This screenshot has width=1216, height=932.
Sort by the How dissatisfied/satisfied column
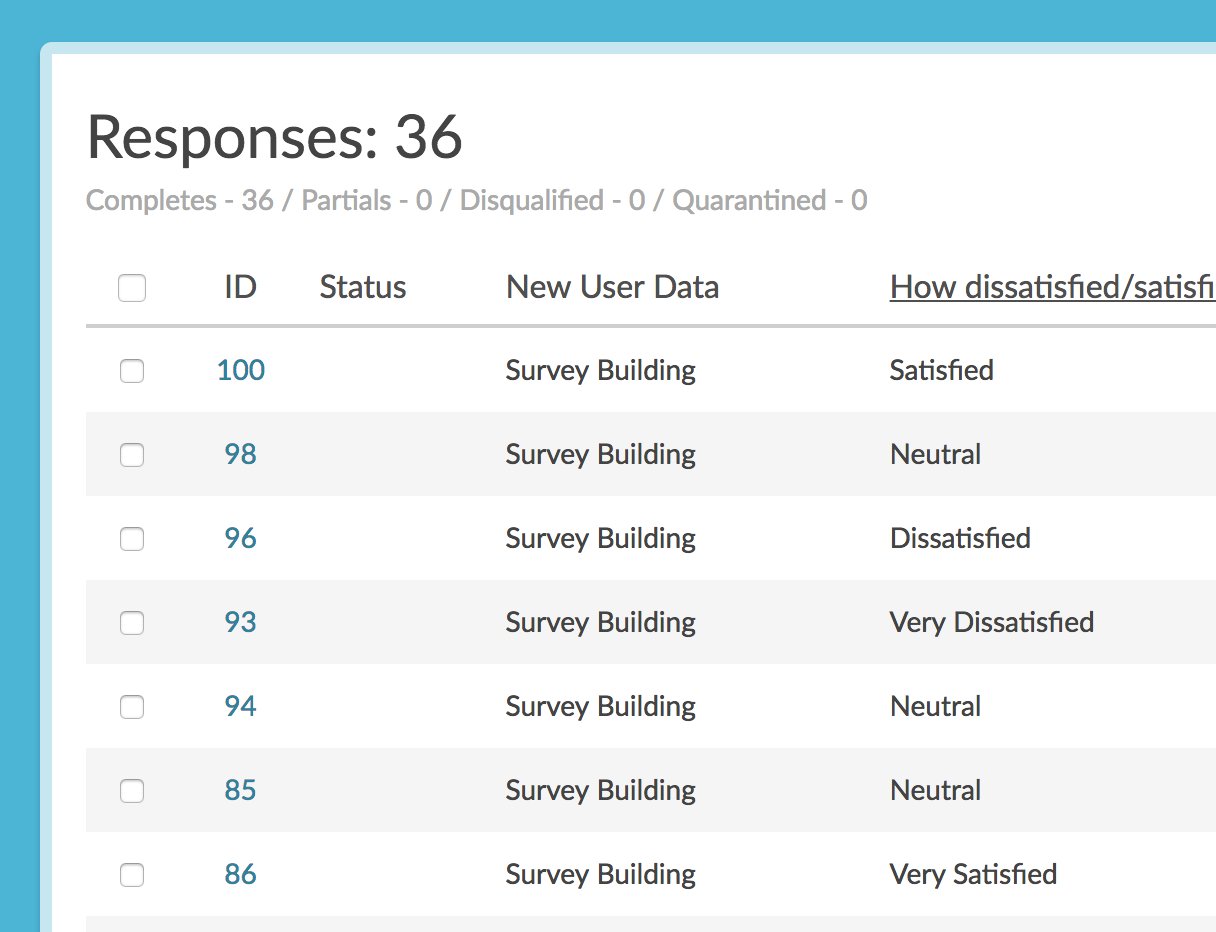(x=1052, y=287)
